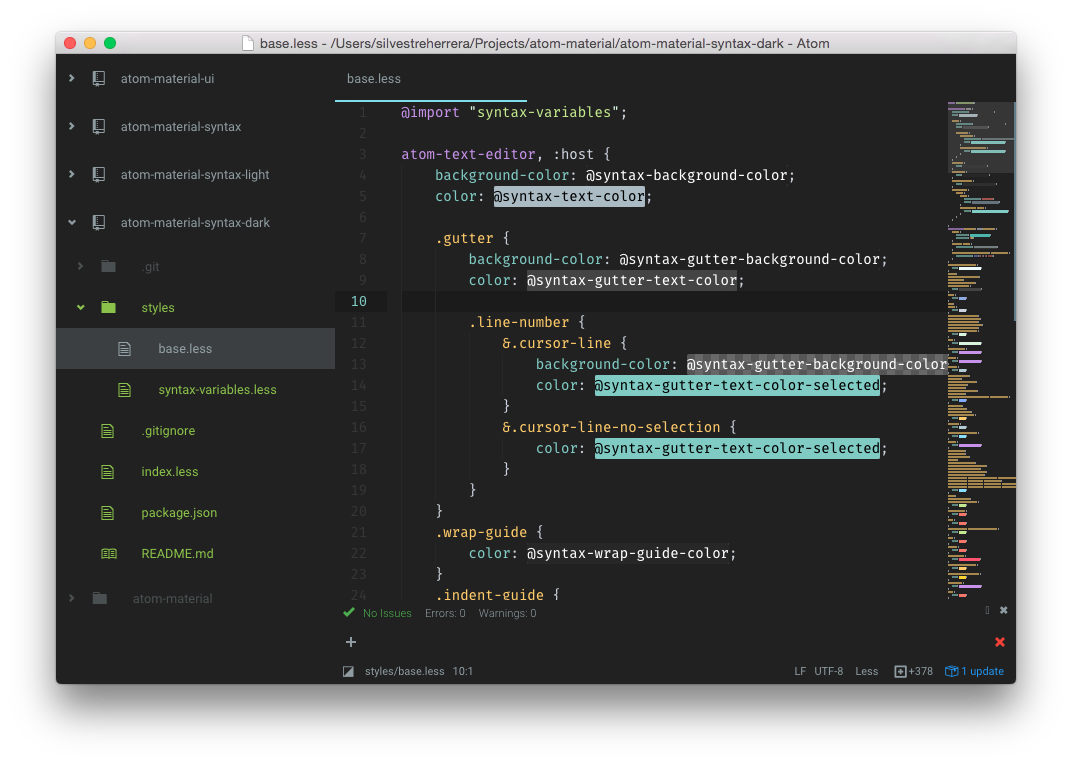This screenshot has width=1072, height=764.
Task: Click the git diff plus icon in status bar
Action: 900,672
